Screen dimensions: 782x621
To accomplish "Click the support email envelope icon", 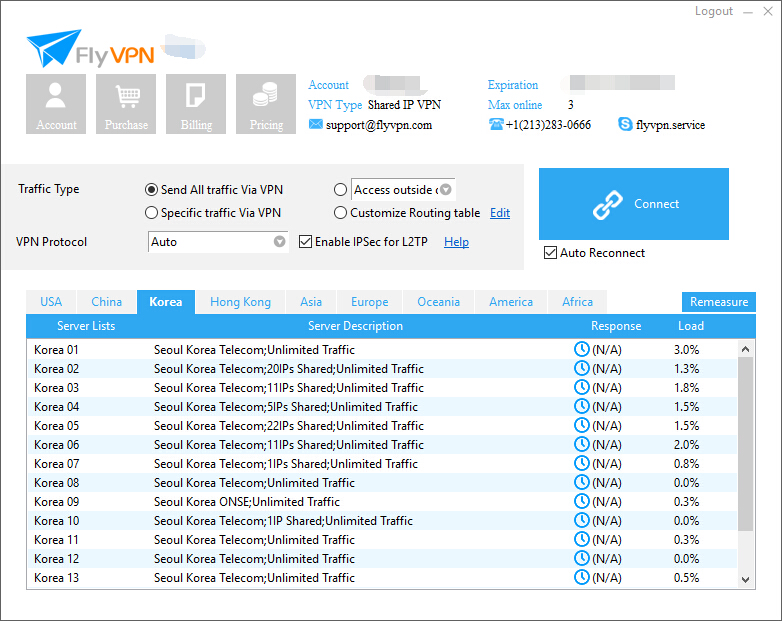I will coord(315,124).
